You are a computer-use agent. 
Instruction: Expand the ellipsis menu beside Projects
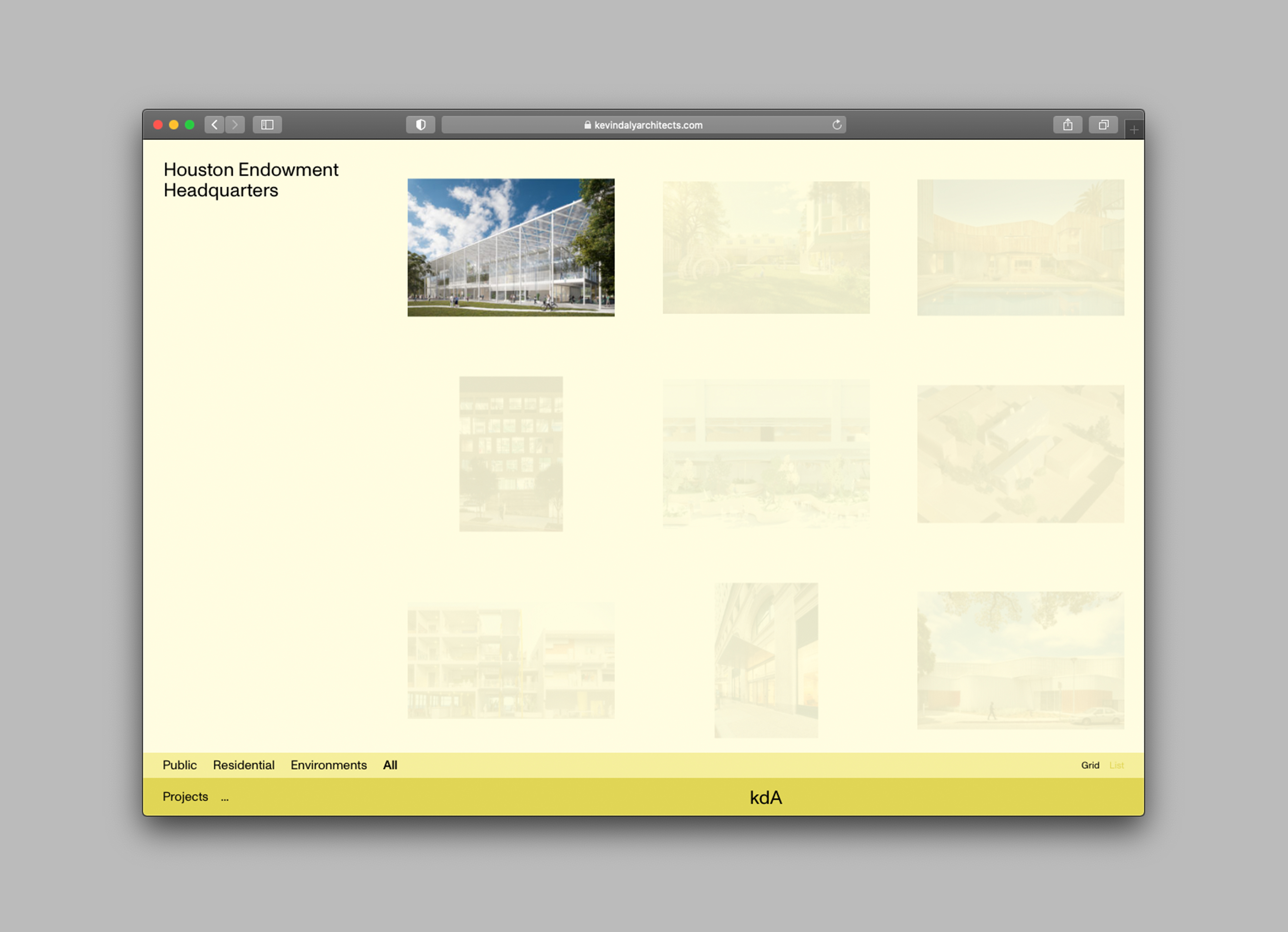click(225, 797)
